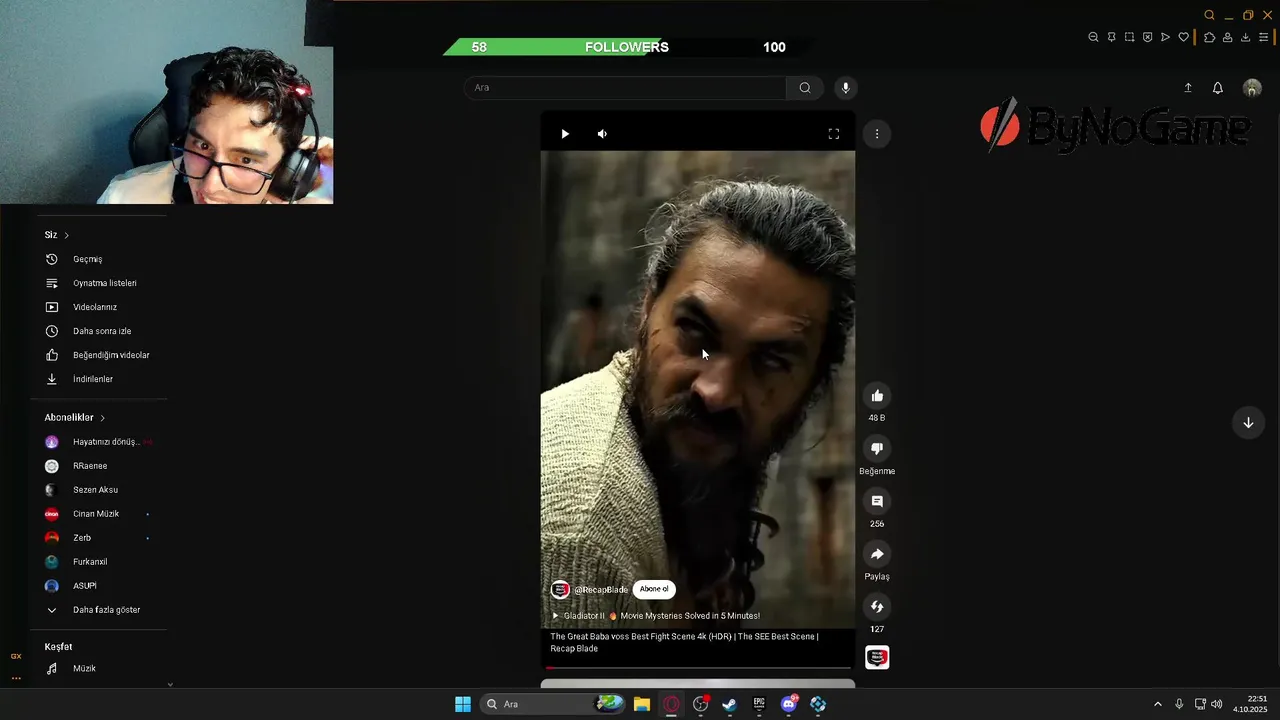
Task: Open the Opera profile icon in toolbar
Action: click(1227, 37)
